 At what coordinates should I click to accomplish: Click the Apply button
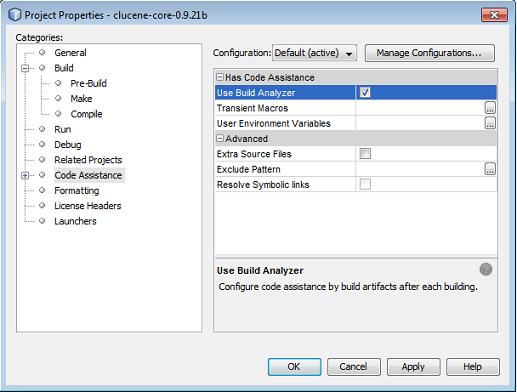[413, 367]
